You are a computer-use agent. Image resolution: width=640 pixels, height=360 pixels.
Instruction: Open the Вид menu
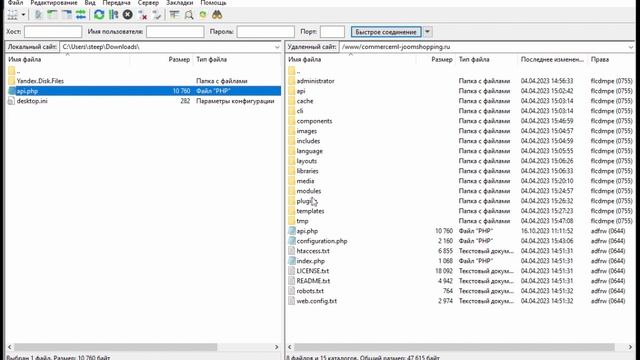click(x=90, y=3)
